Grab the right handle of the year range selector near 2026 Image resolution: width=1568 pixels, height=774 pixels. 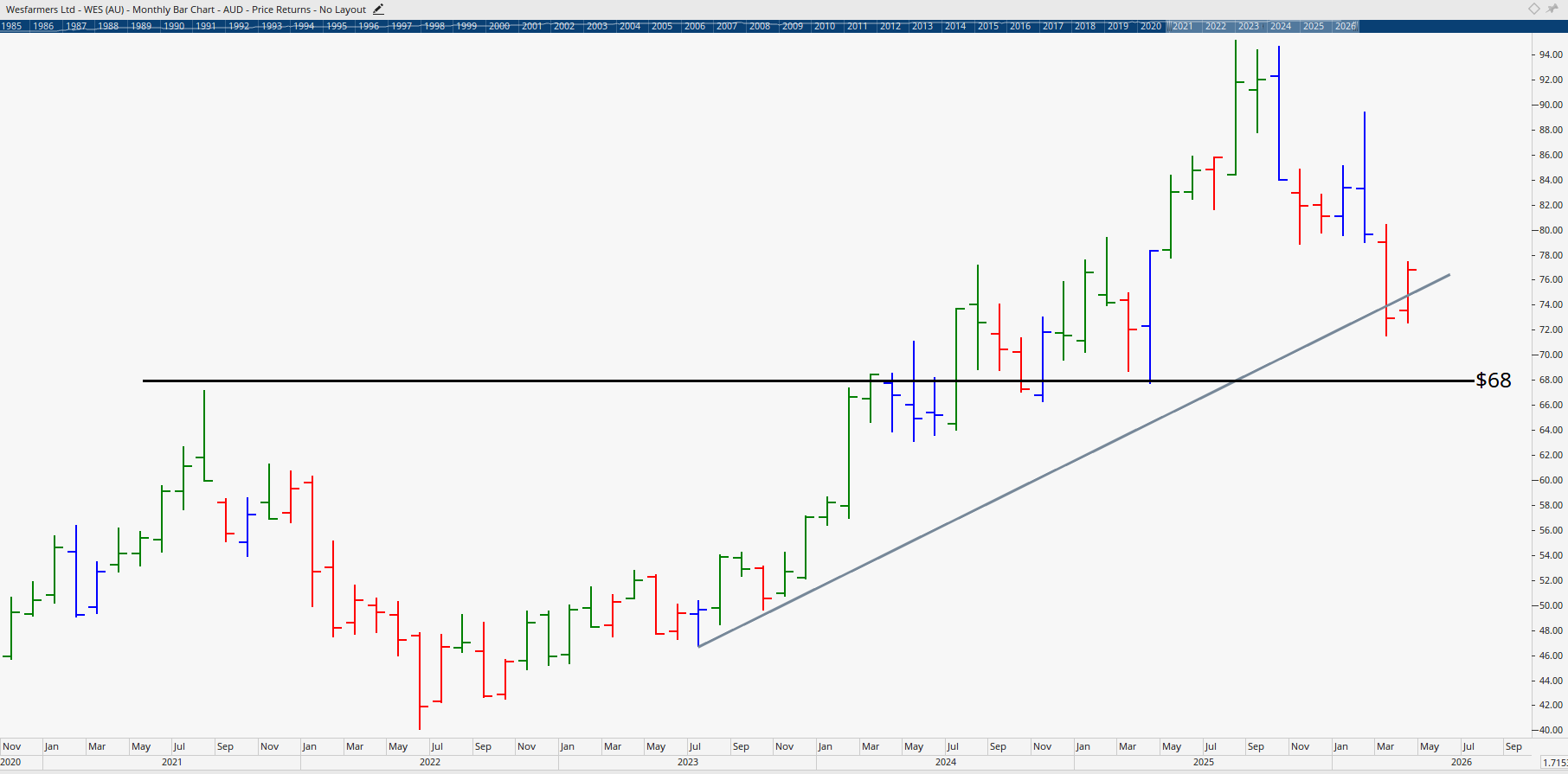point(1357,26)
